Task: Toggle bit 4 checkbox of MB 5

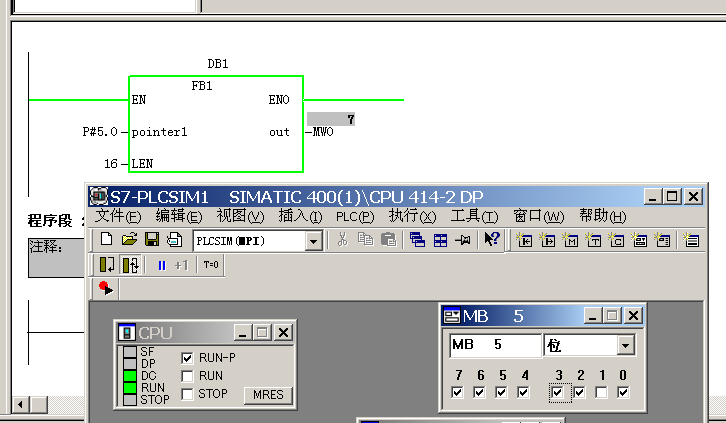Action: (x=524, y=392)
